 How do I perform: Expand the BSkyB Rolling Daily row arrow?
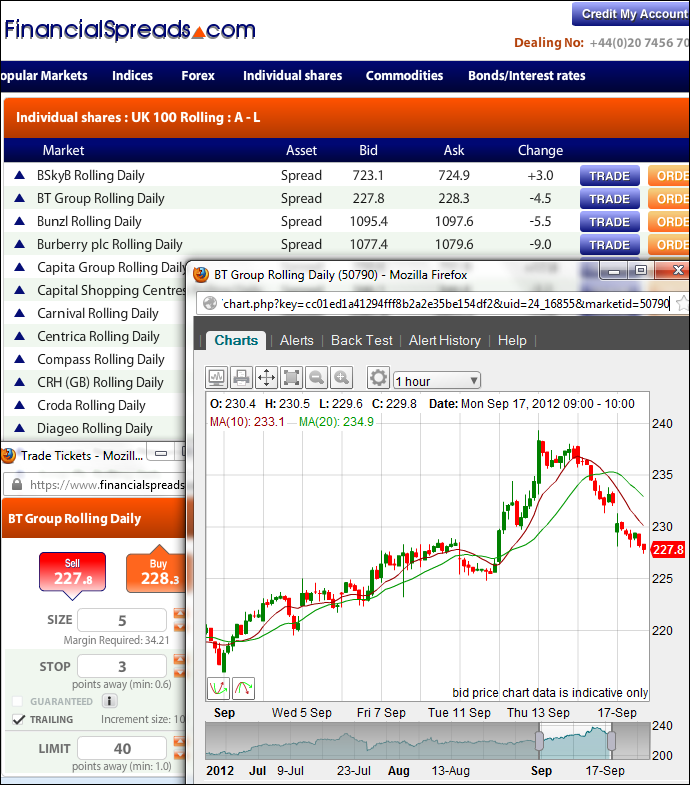click(19, 175)
